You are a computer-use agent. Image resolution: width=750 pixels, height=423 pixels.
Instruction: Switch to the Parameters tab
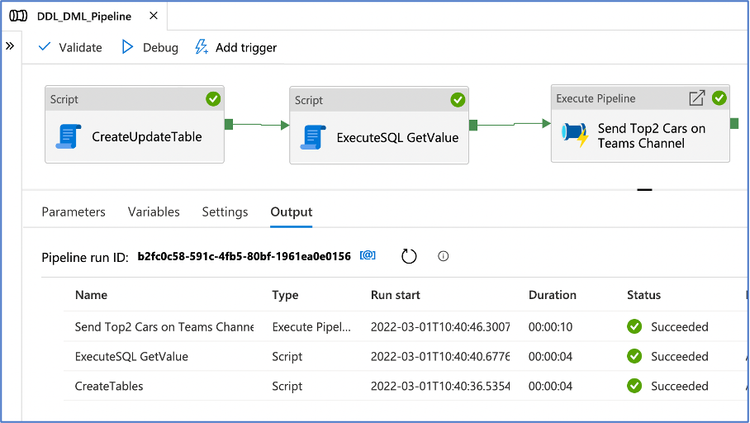tap(73, 212)
